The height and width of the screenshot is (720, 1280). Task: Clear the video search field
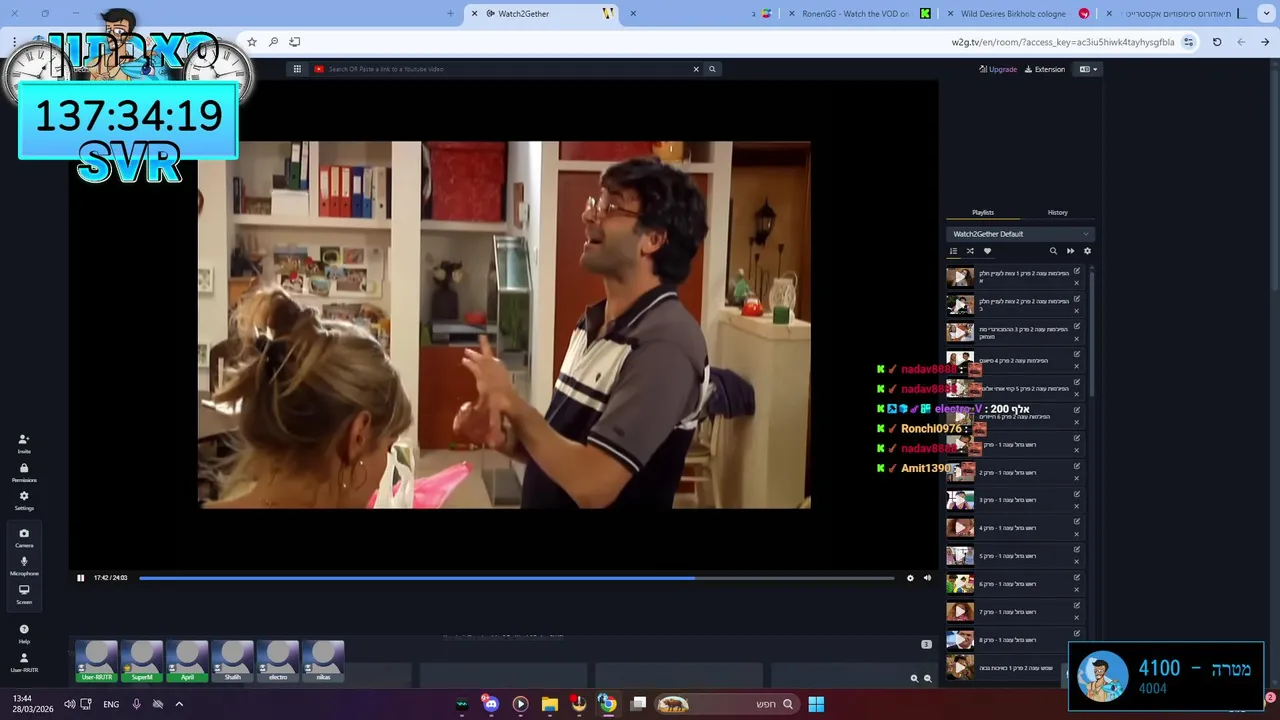(x=696, y=69)
